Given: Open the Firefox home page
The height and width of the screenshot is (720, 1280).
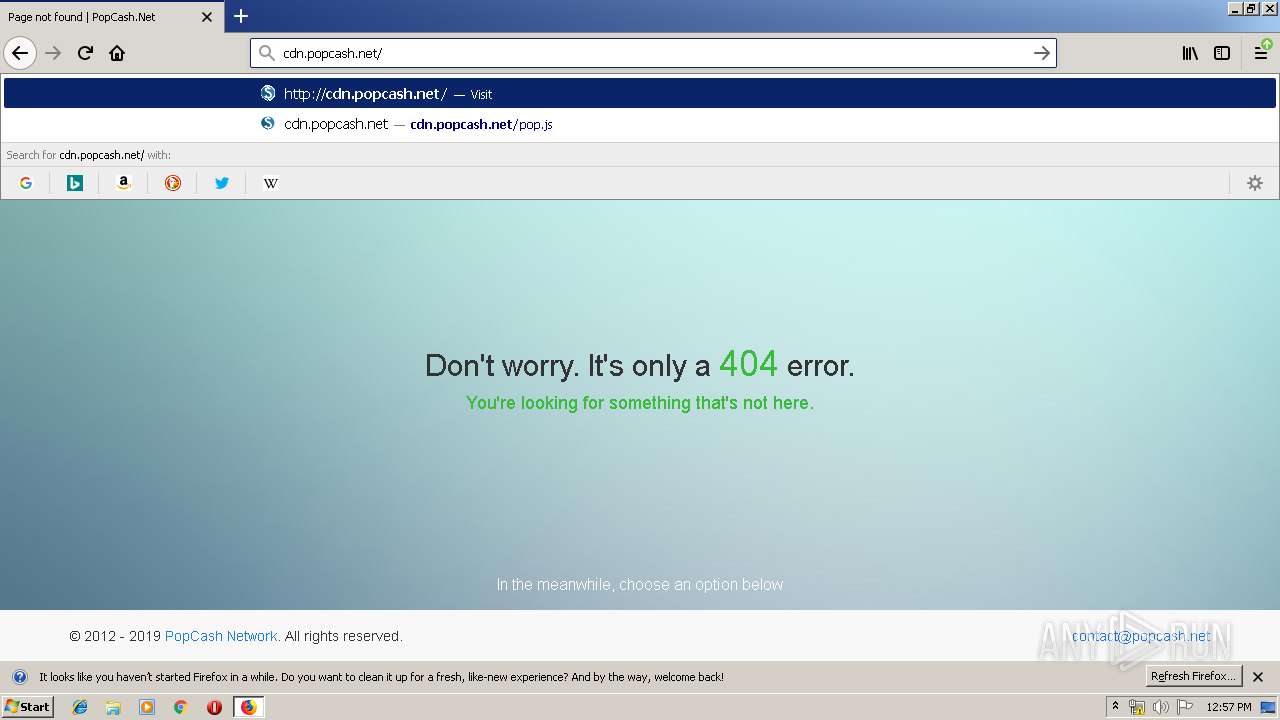Looking at the screenshot, I should click(117, 53).
